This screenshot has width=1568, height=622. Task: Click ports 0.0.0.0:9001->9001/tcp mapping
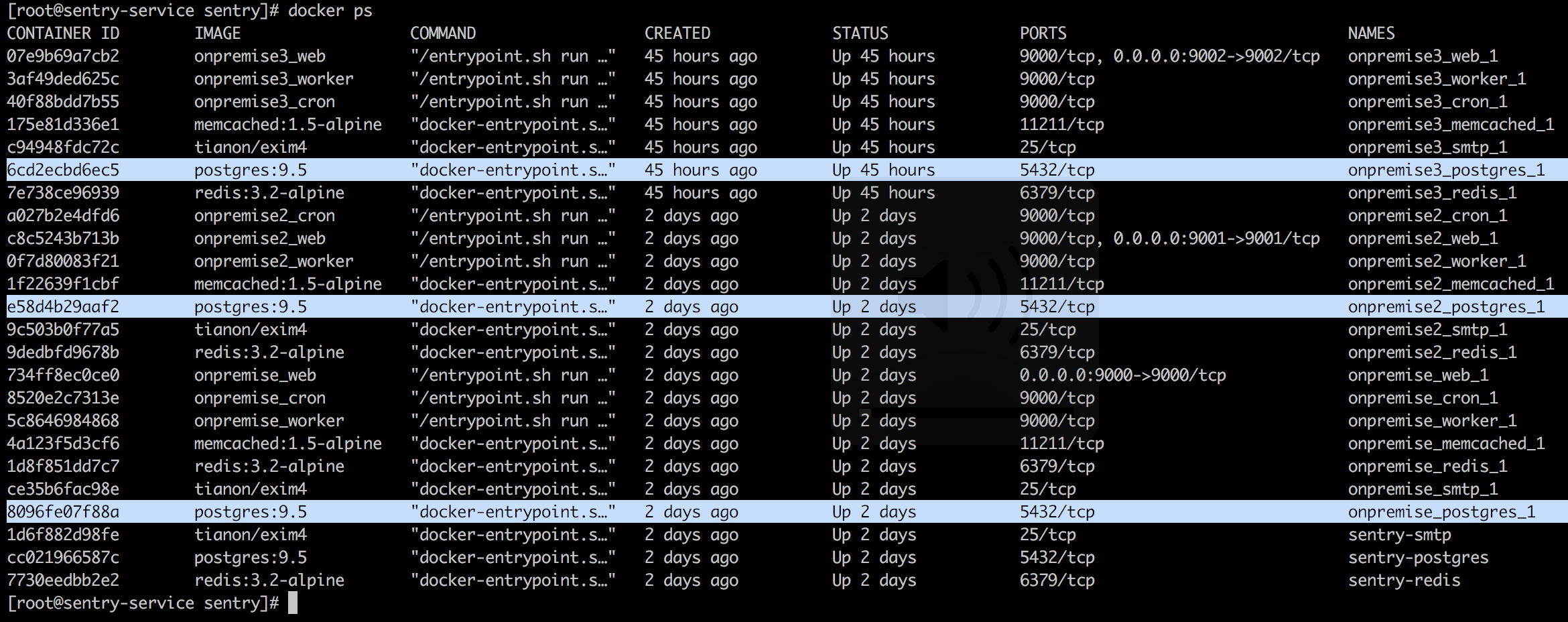(1217, 239)
